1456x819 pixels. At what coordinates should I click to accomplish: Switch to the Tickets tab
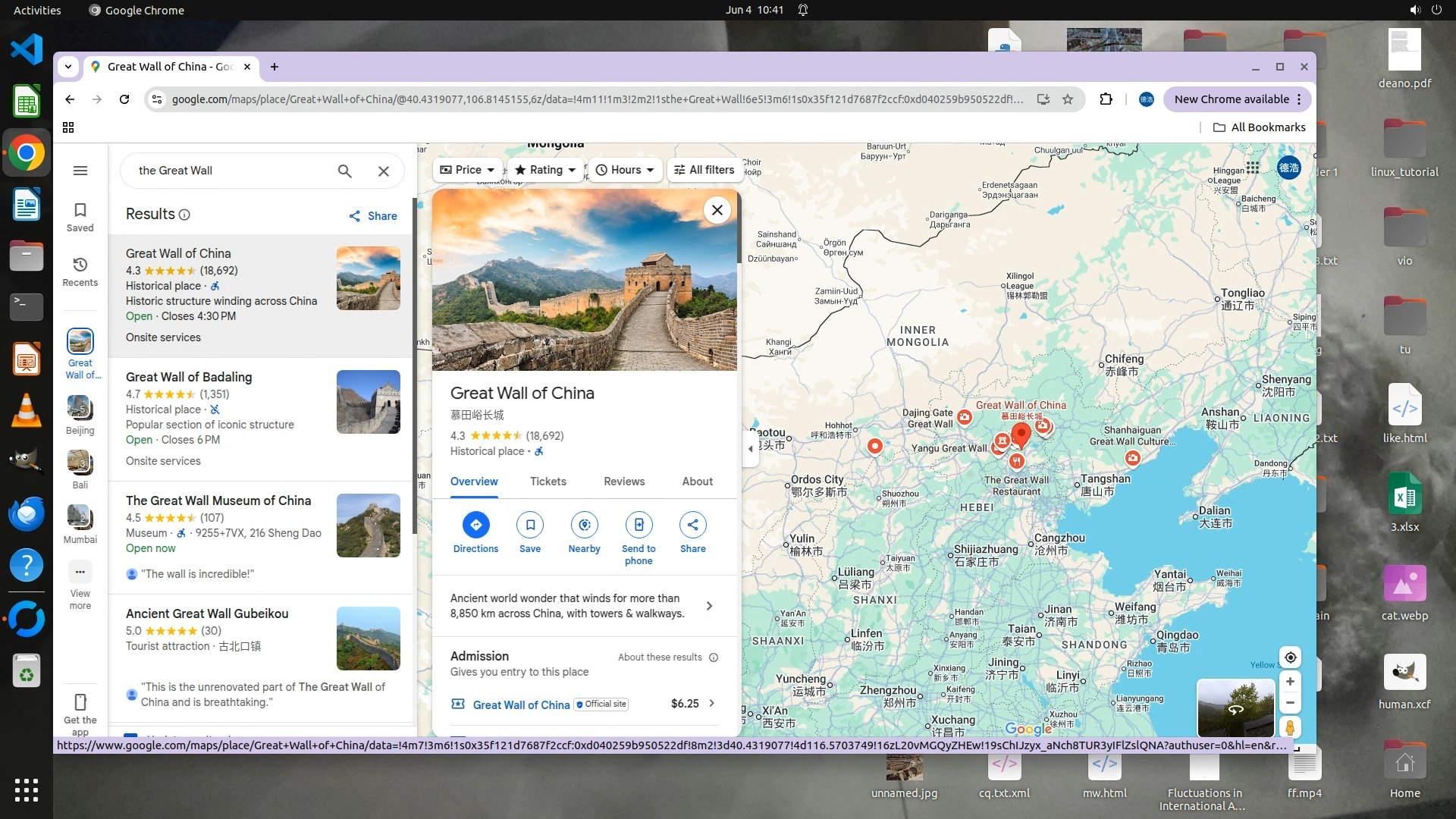click(548, 482)
